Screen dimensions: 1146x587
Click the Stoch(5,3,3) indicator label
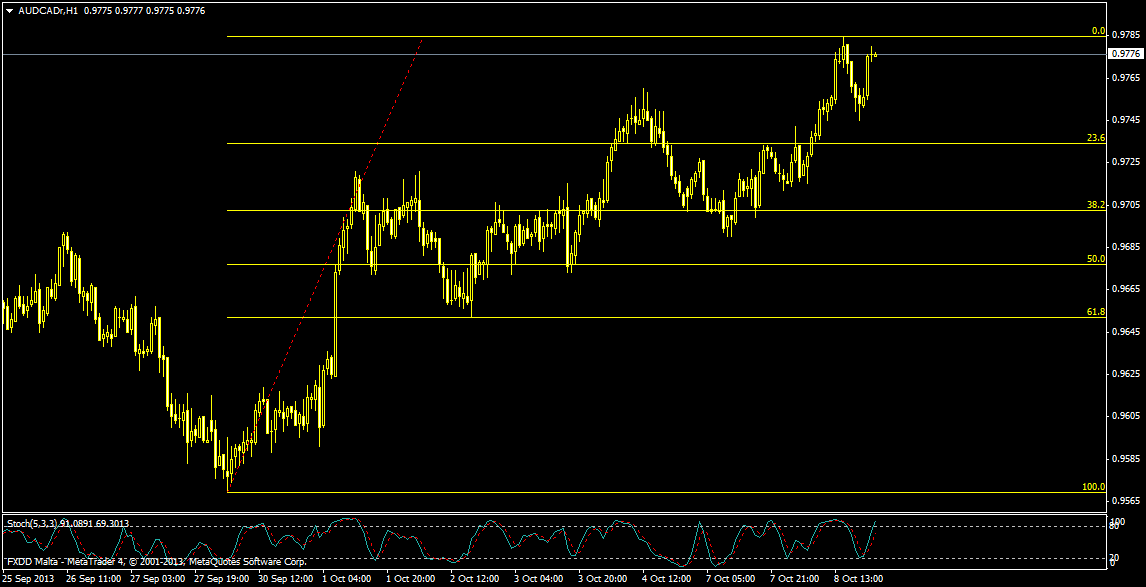[x=32, y=523]
